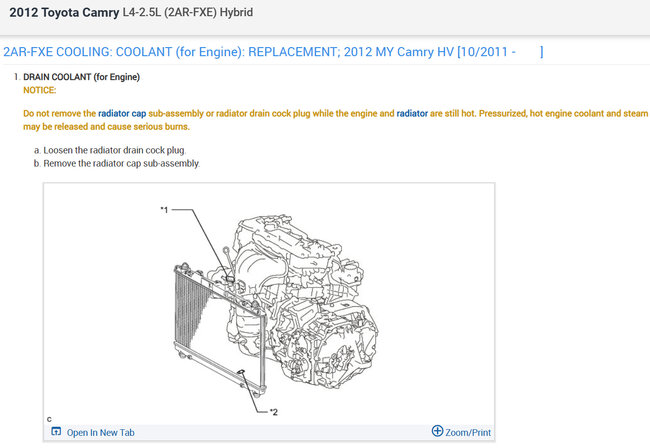Click the engine and radiator diagram image
The image size is (650, 448).
(269, 305)
